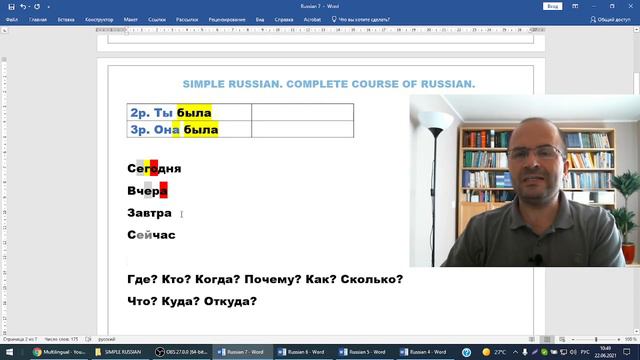Switch to Read Mode view icon

(x=531, y=339)
